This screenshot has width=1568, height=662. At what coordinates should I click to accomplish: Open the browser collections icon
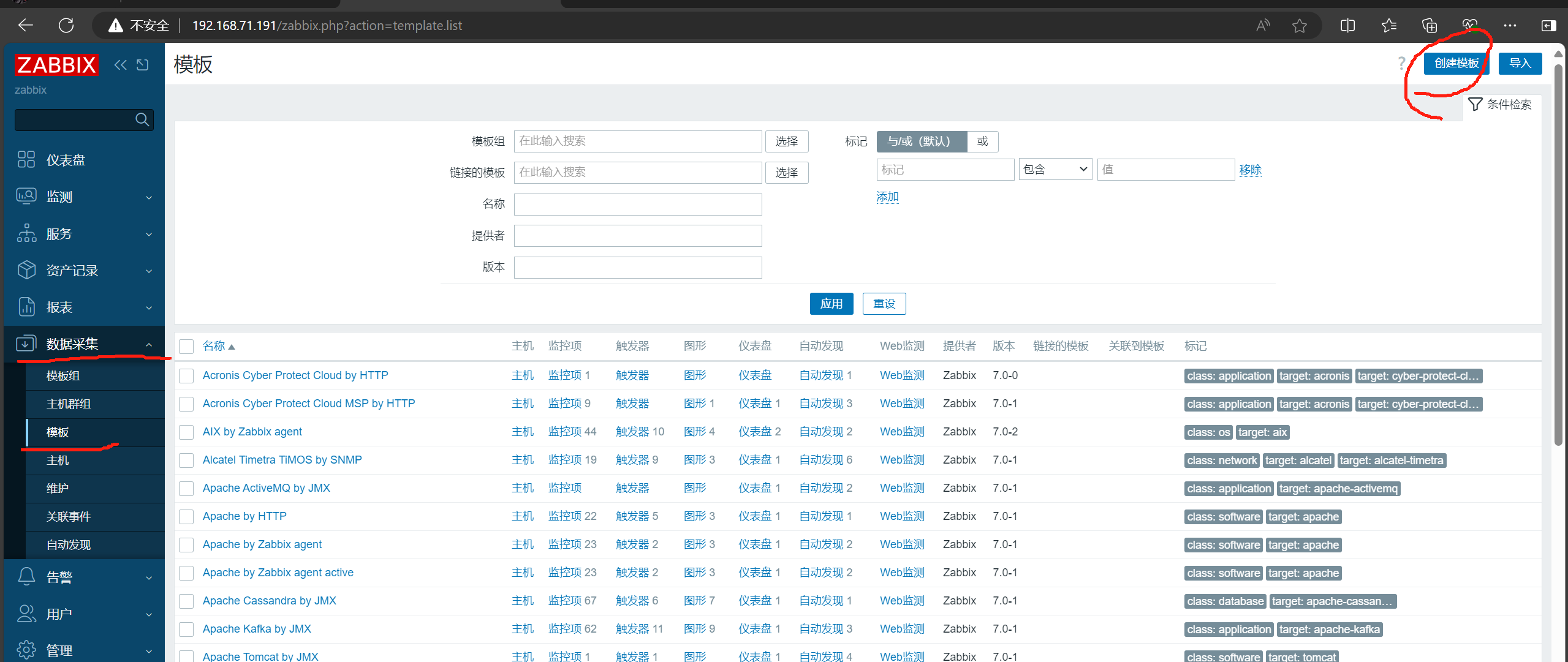coord(1429,25)
